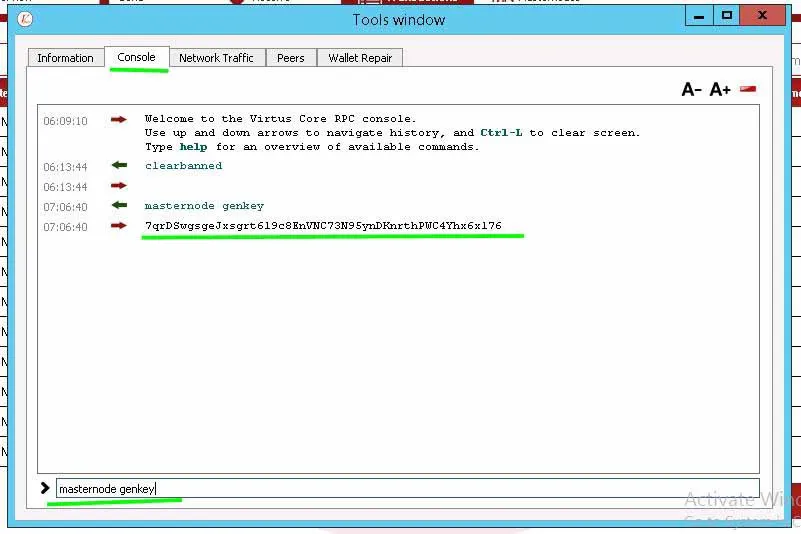Viewport: 801px width, 534px height.
Task: Click the 'masternode genkey' command in history
Action: [x=204, y=205]
